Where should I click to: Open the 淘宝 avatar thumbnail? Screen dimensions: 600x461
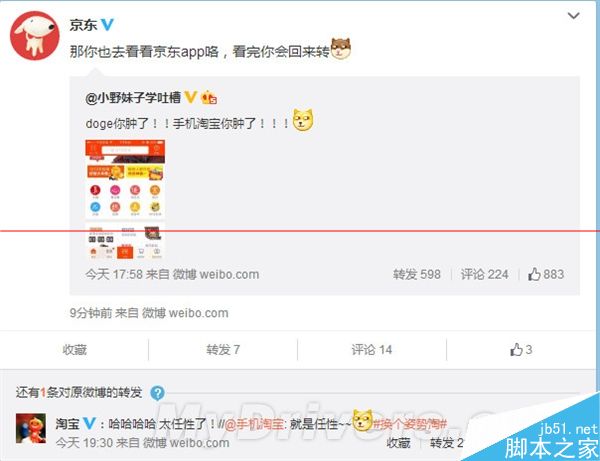(31, 428)
